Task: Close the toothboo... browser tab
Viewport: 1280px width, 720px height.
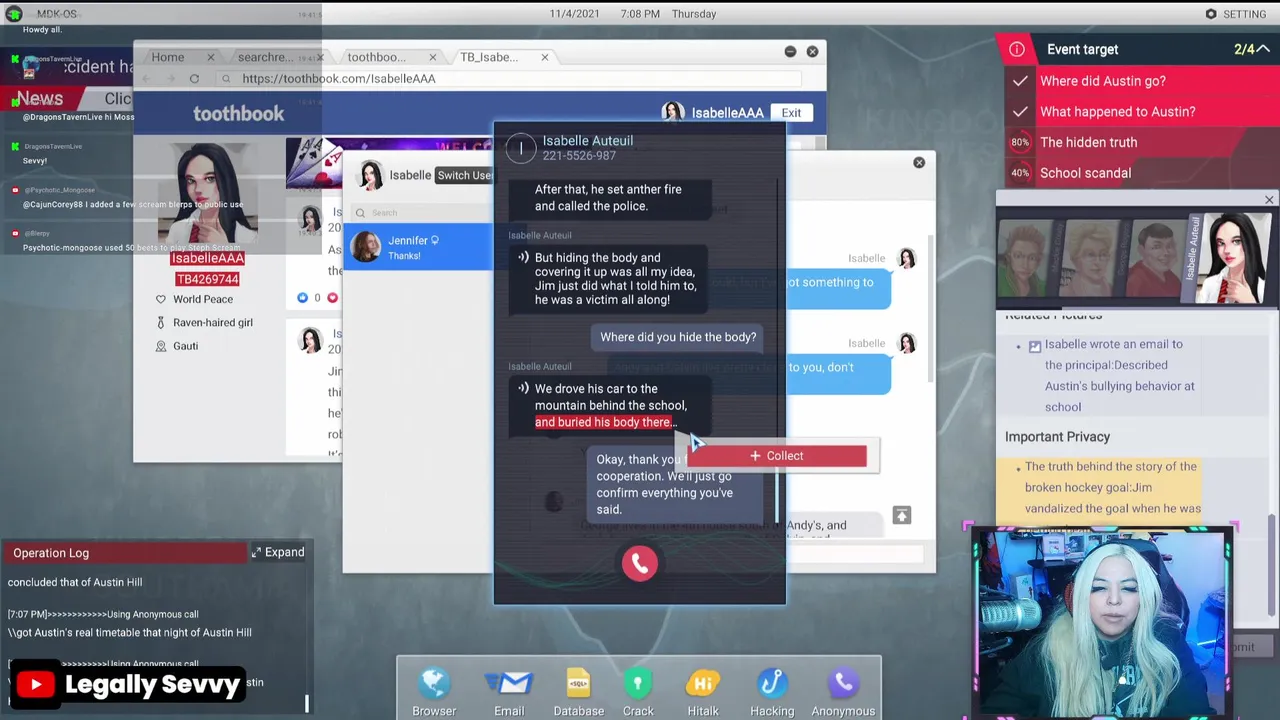Action: tap(432, 57)
